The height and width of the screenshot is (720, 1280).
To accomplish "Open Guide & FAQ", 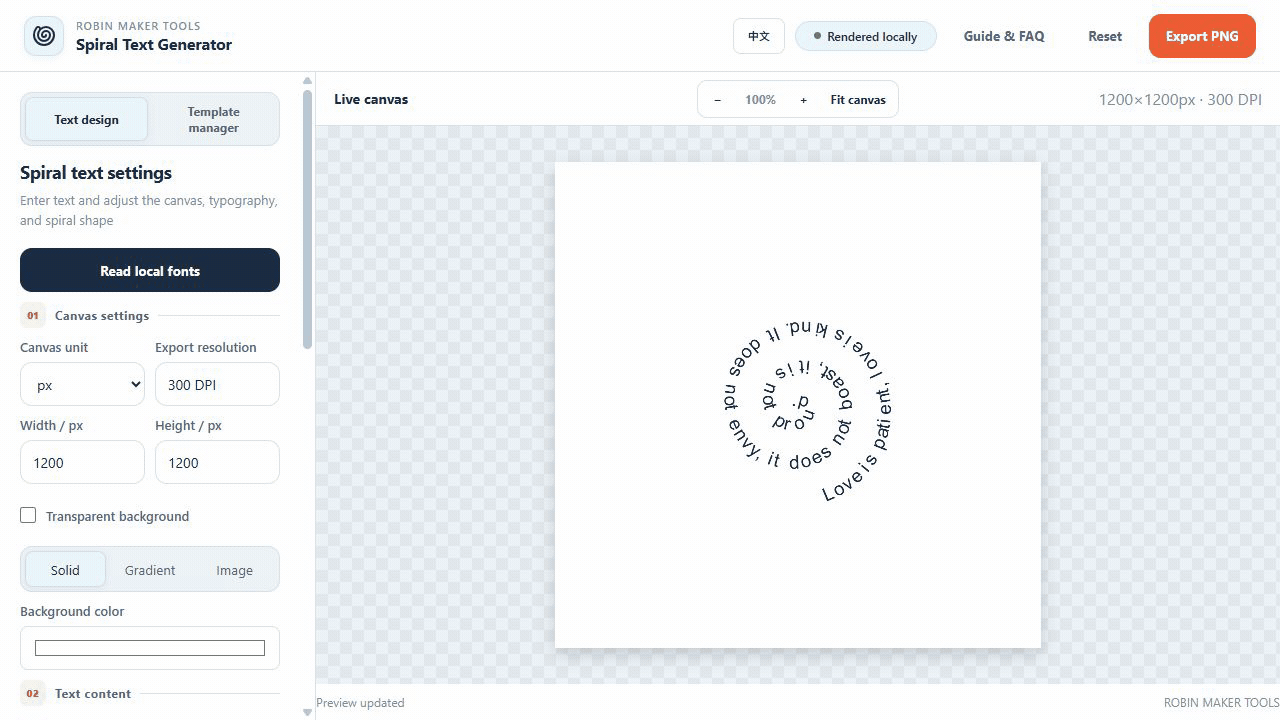I will coord(1004,36).
